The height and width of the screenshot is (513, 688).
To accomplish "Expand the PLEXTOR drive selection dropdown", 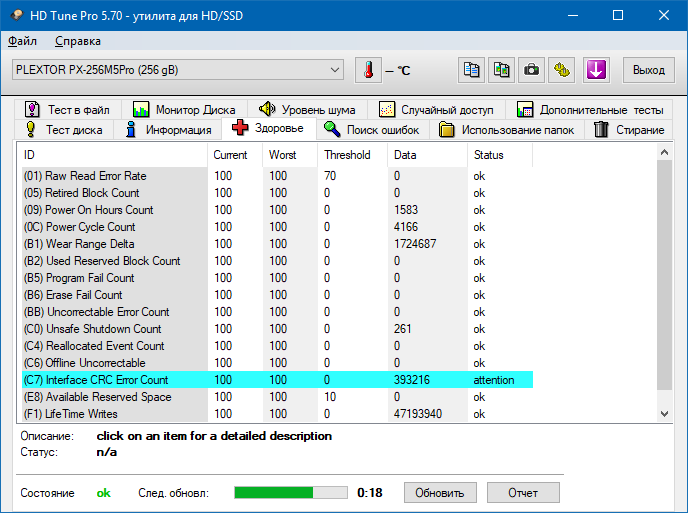I will coord(335,70).
